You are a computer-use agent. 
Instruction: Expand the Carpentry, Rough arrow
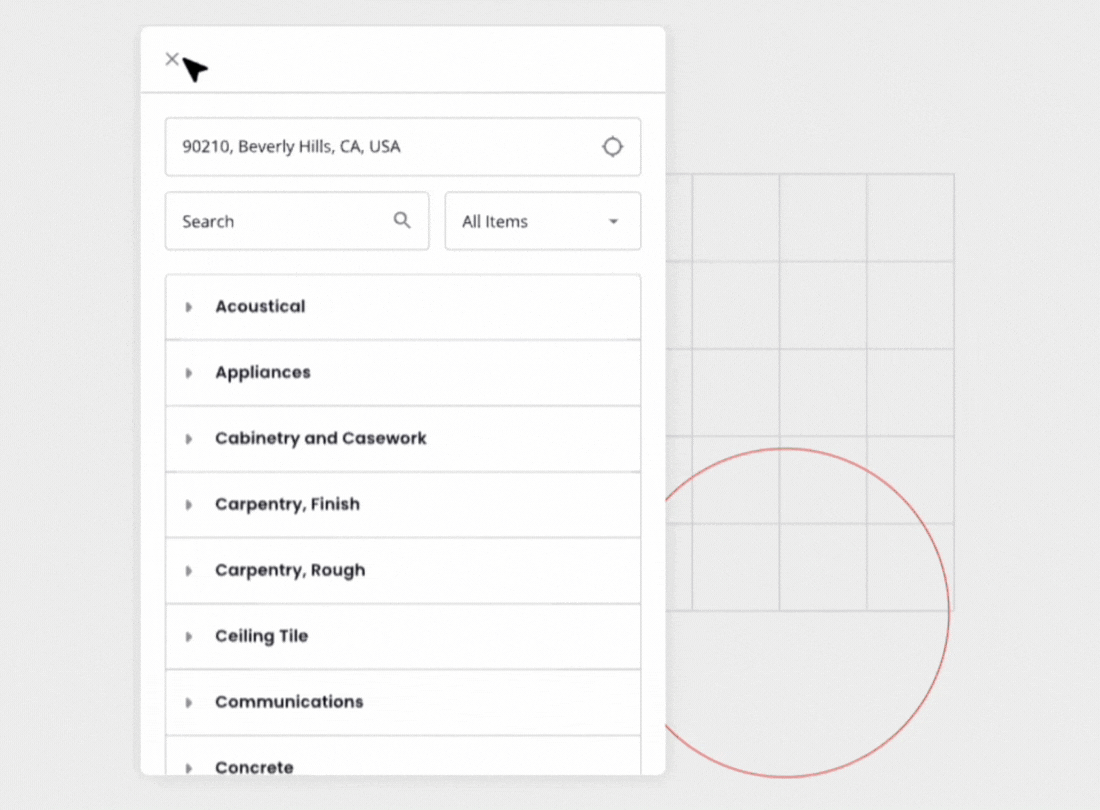click(x=188, y=571)
